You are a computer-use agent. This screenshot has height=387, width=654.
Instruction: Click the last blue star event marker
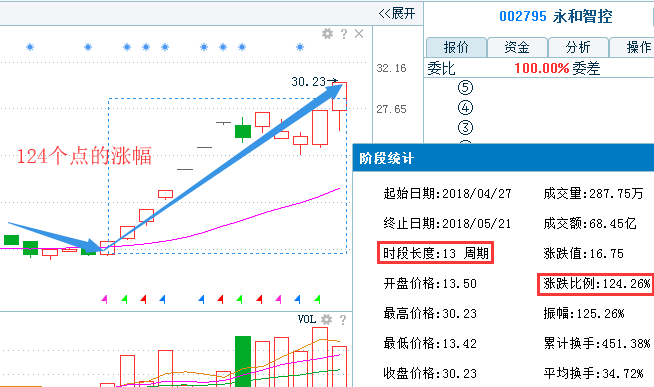click(300, 47)
